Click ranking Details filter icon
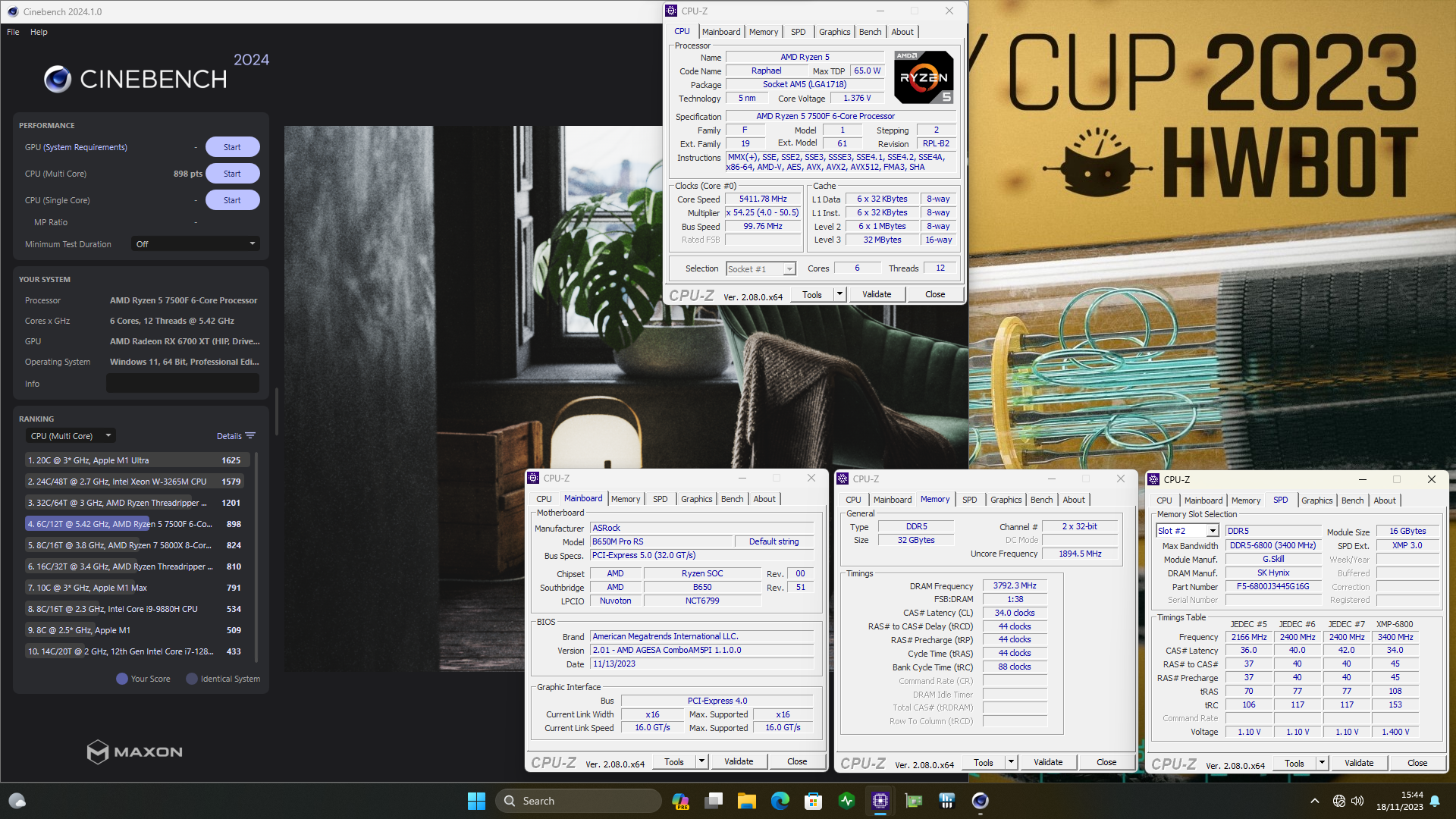Viewport: 1456px width, 819px height. pos(250,436)
